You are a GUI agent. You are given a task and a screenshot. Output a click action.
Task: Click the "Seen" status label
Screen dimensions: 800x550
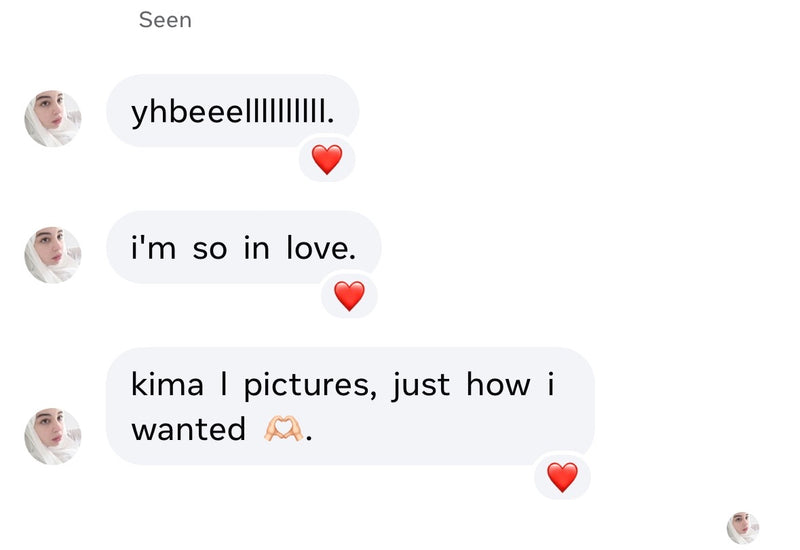165,20
